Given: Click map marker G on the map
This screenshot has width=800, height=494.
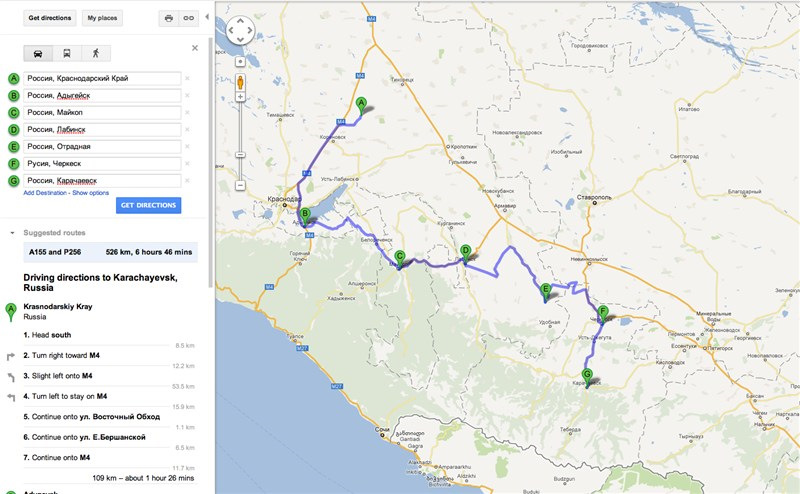Looking at the screenshot, I should coord(587,378).
